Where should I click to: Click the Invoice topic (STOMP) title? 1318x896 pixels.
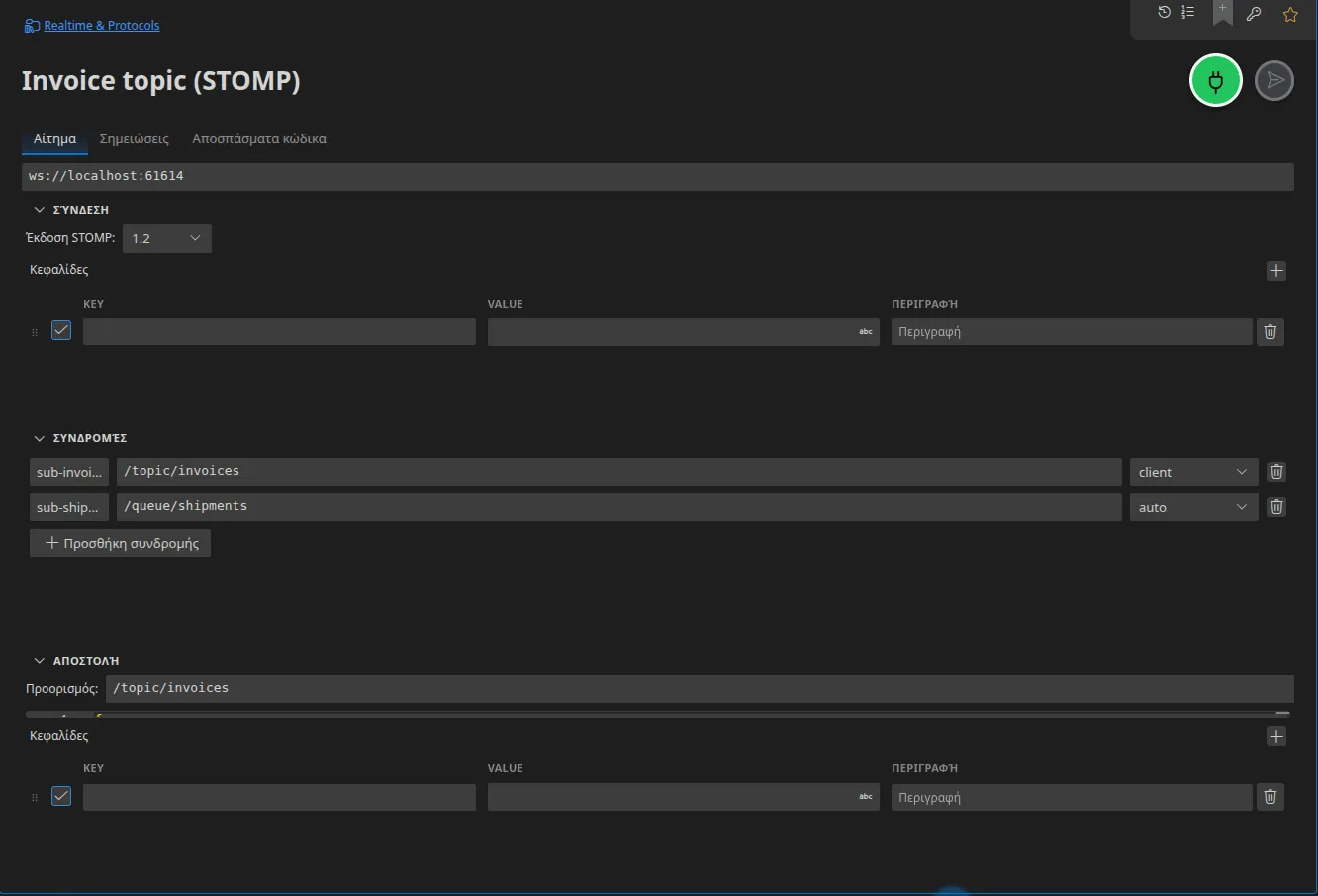click(161, 81)
